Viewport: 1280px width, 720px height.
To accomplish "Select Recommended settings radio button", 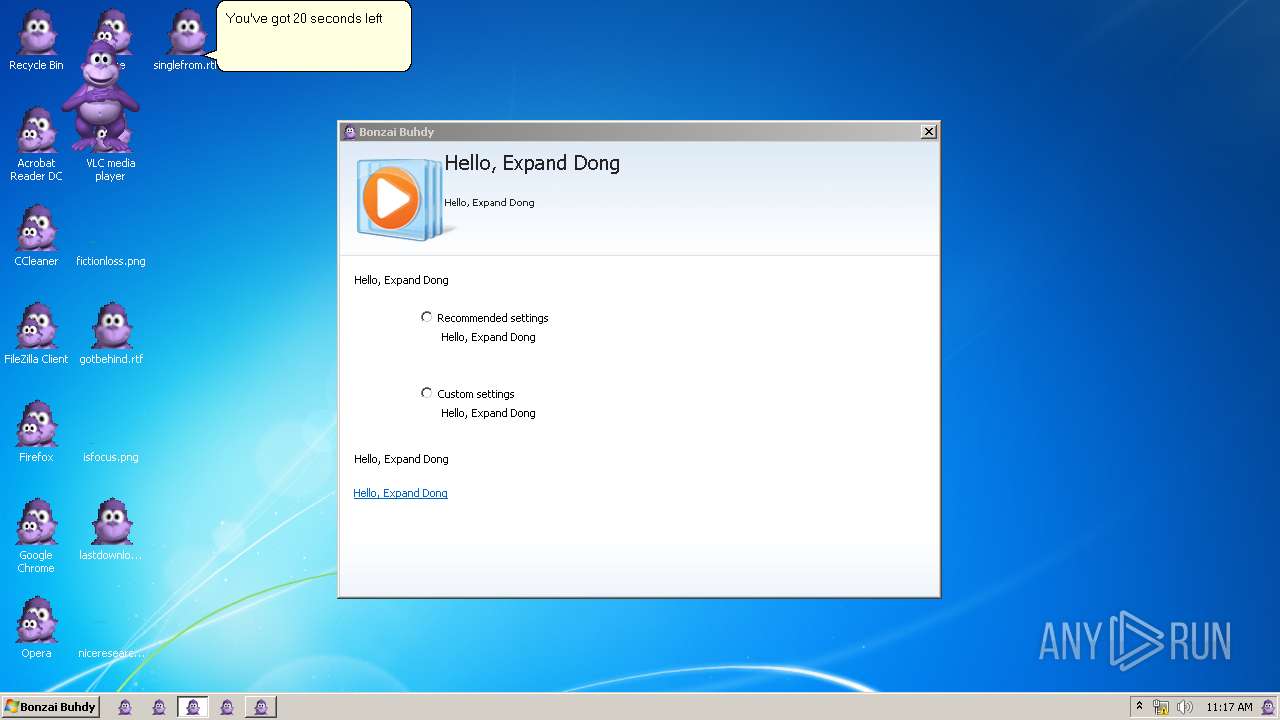I will click(x=427, y=317).
